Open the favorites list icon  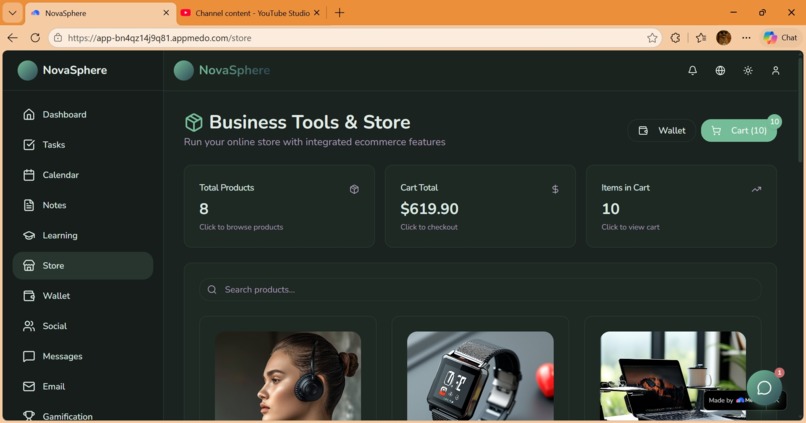coord(701,38)
